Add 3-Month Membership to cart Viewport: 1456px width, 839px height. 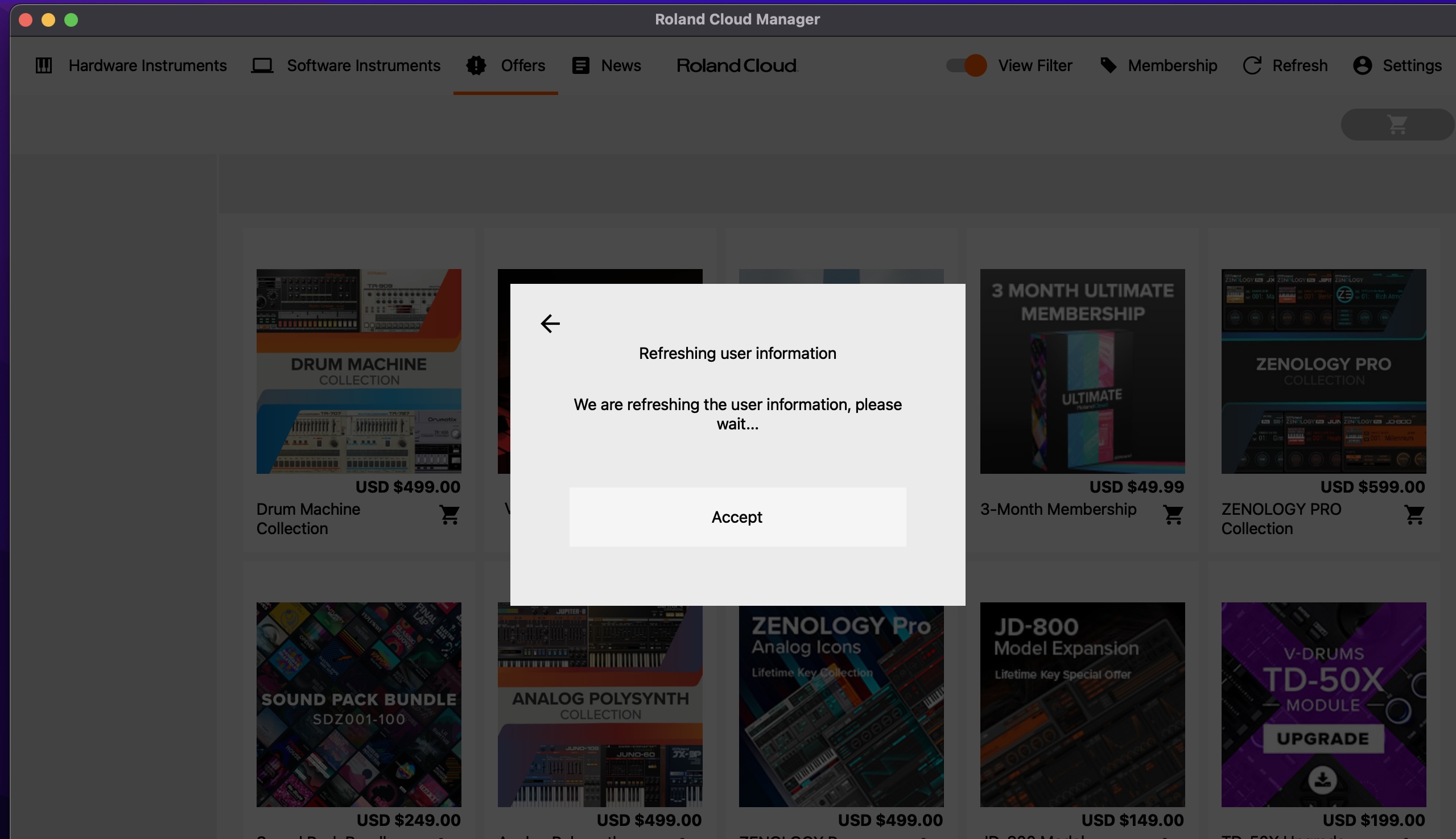[x=1173, y=515]
